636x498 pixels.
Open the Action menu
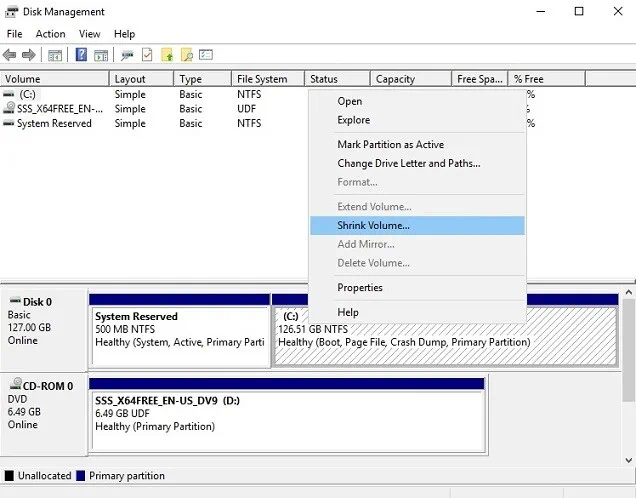(x=50, y=34)
